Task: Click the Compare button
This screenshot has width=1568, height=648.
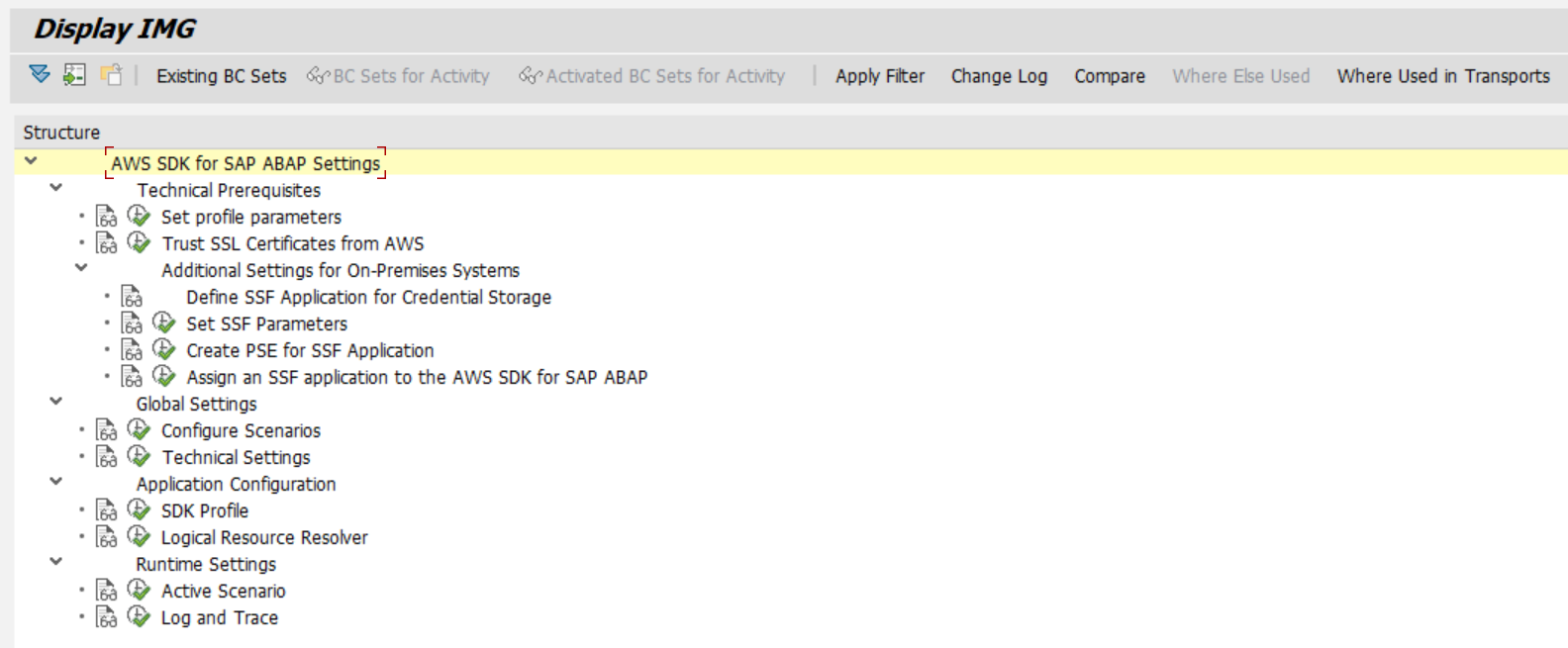Action: coord(1110,76)
